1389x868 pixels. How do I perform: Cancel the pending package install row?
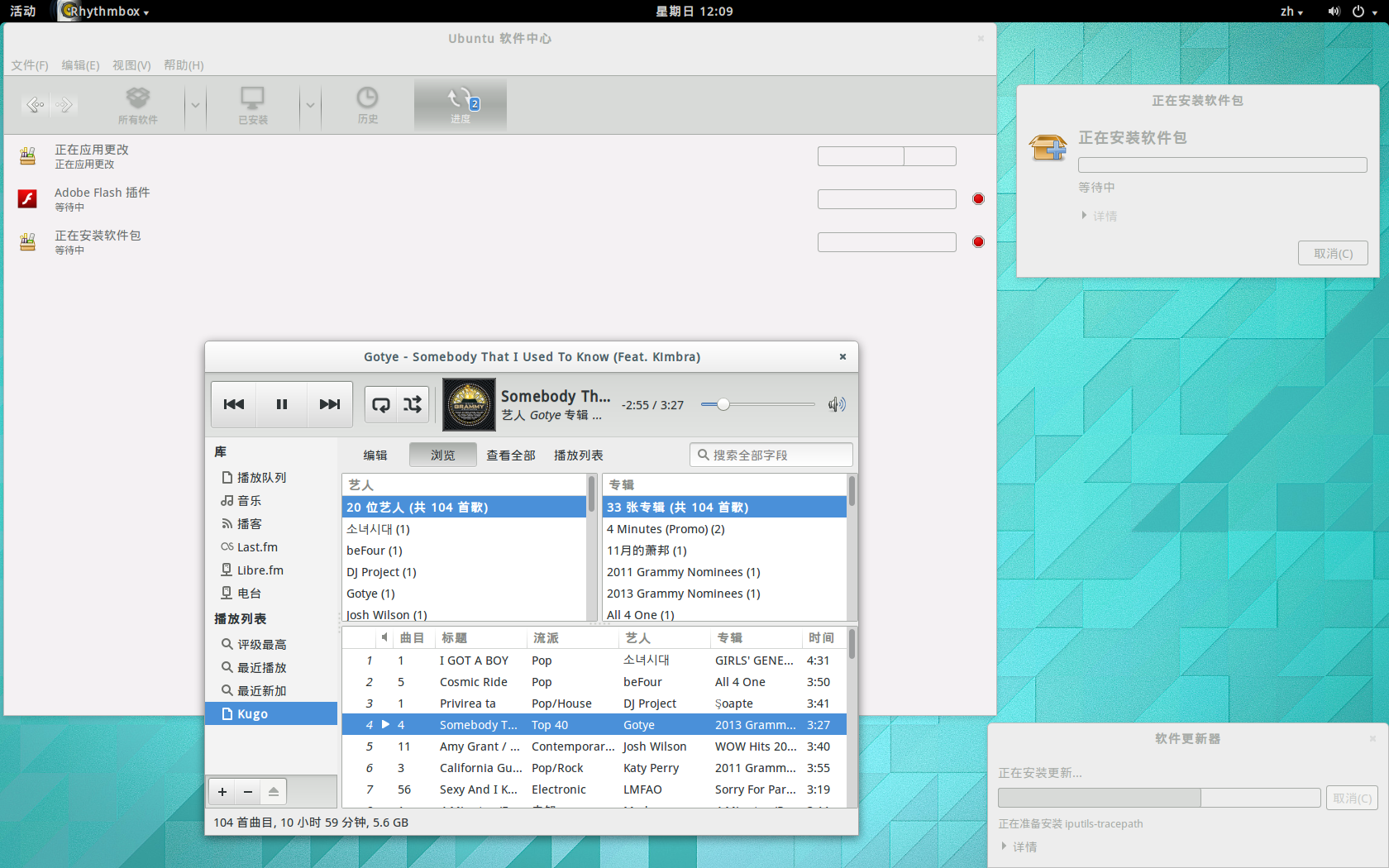(978, 241)
